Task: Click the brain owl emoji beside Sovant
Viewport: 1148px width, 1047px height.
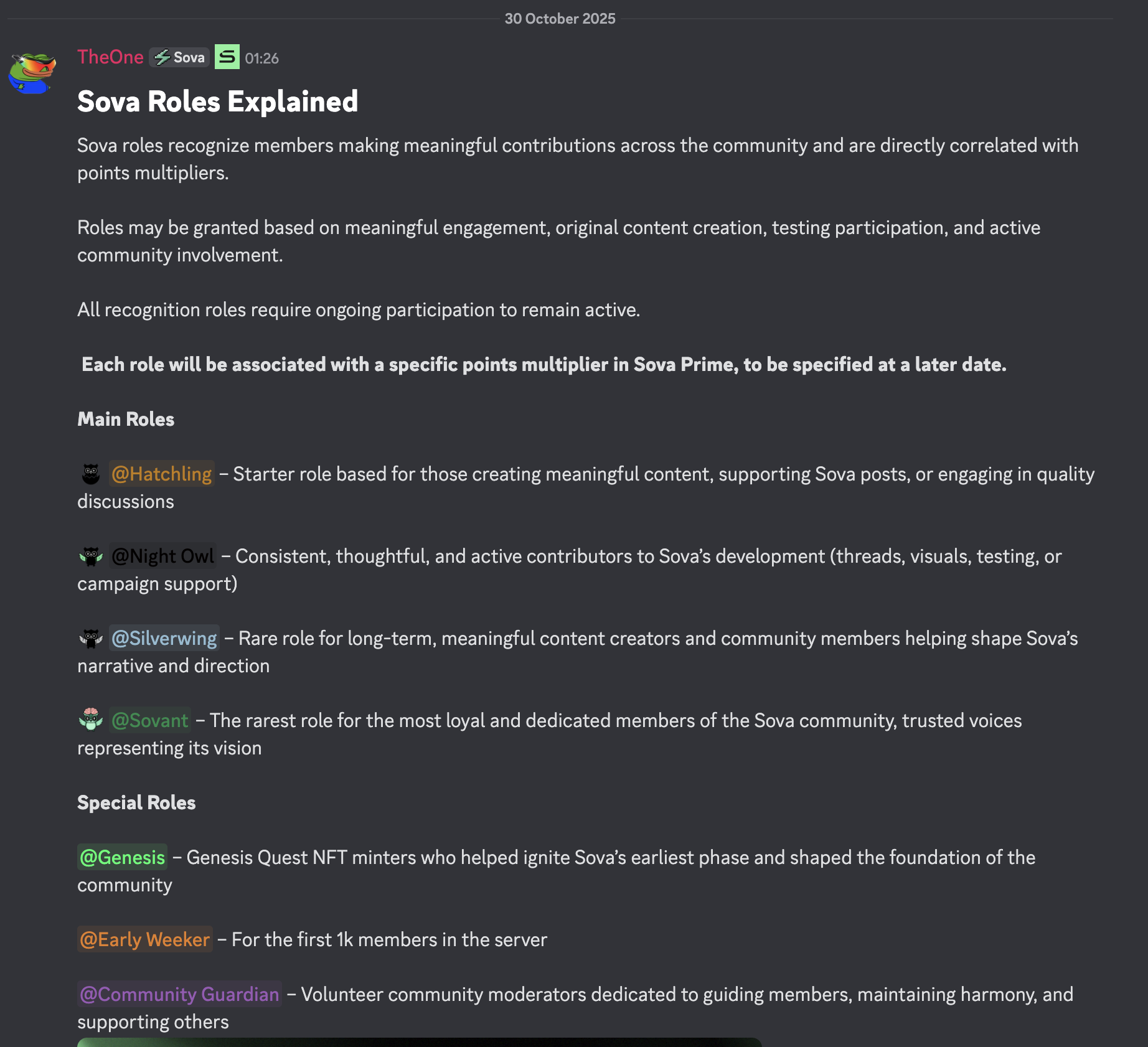Action: [x=91, y=720]
